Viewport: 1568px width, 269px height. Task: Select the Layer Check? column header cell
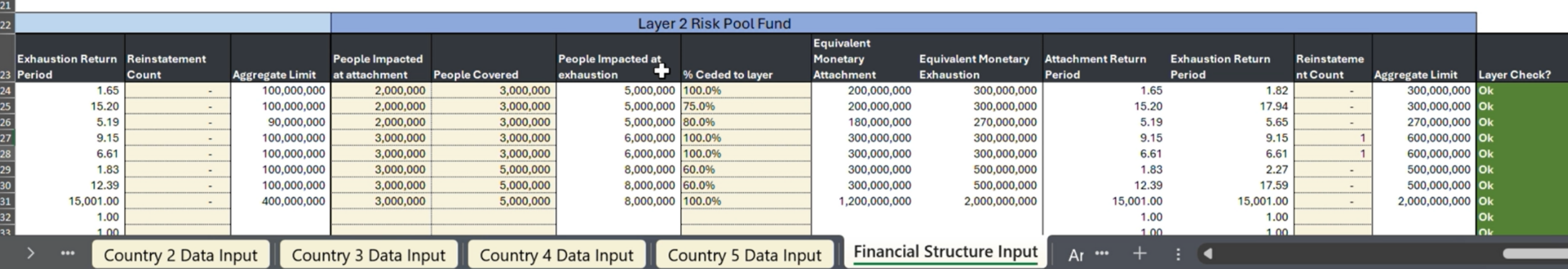coord(1522,58)
